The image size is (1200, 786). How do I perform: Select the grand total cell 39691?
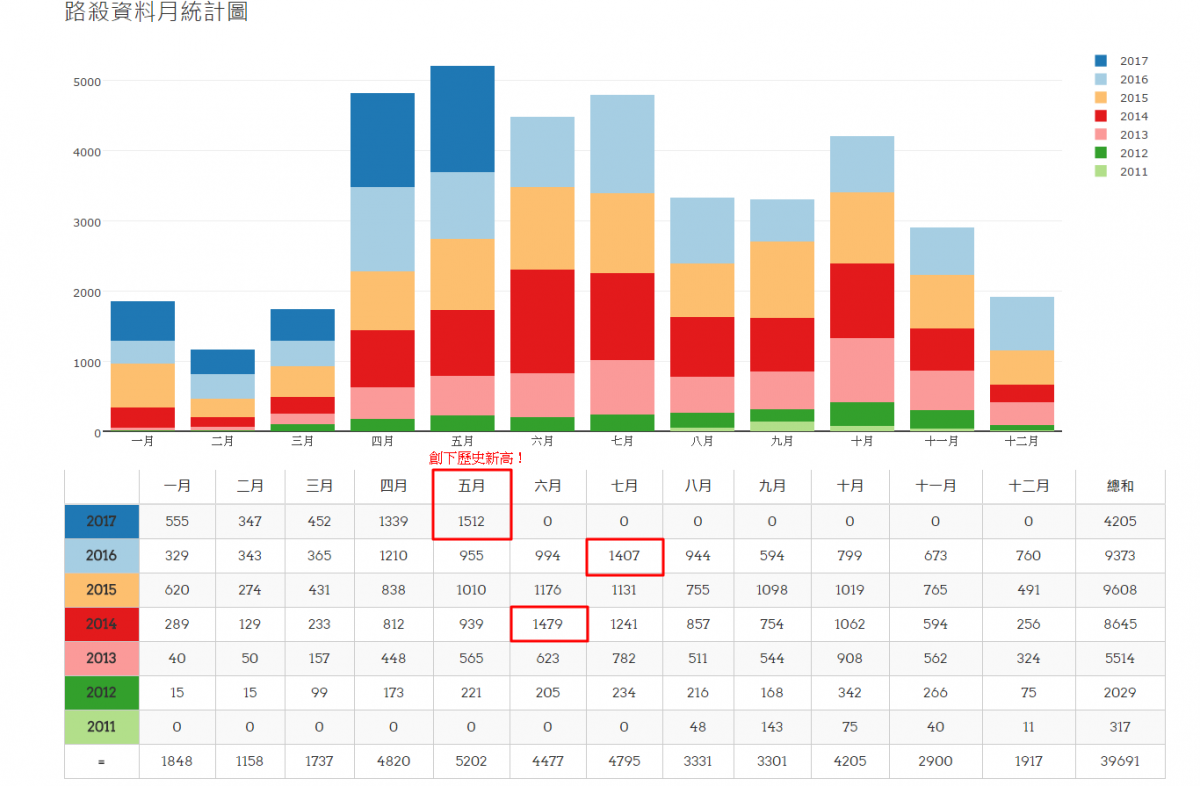[1120, 761]
